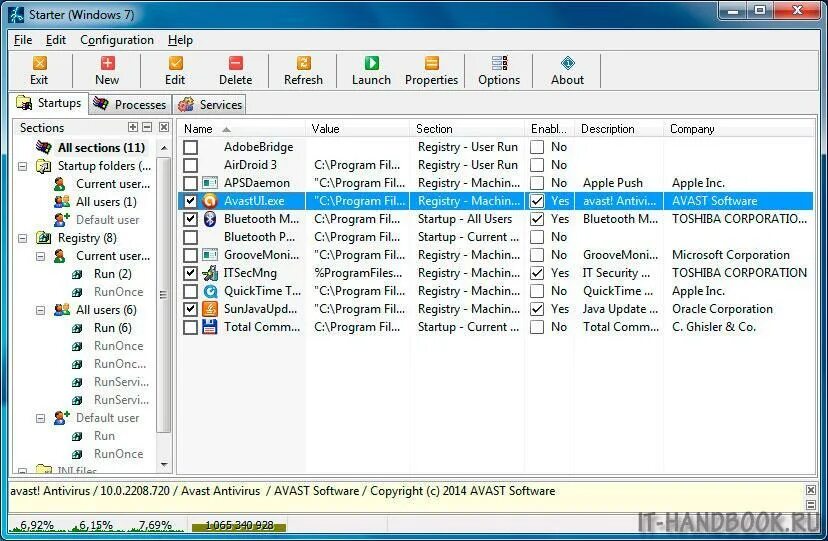Click the Edit toolbar icon
Screen dimensions: 828x541
pos(175,63)
